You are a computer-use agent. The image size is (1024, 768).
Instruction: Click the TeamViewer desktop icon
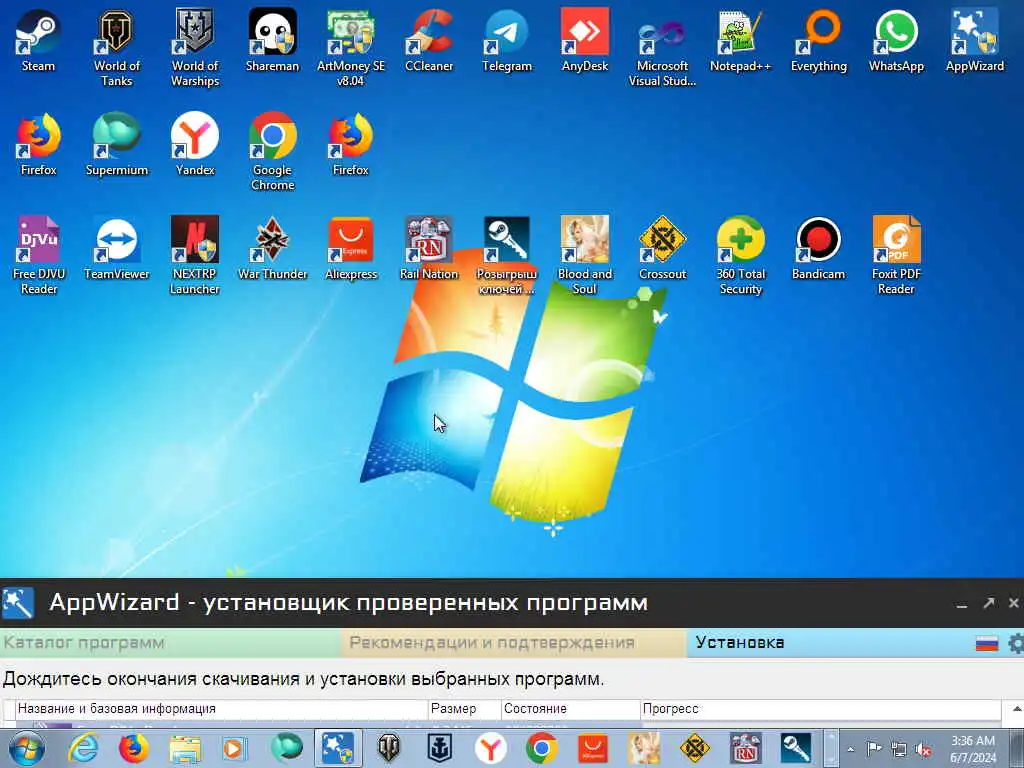coord(116,248)
